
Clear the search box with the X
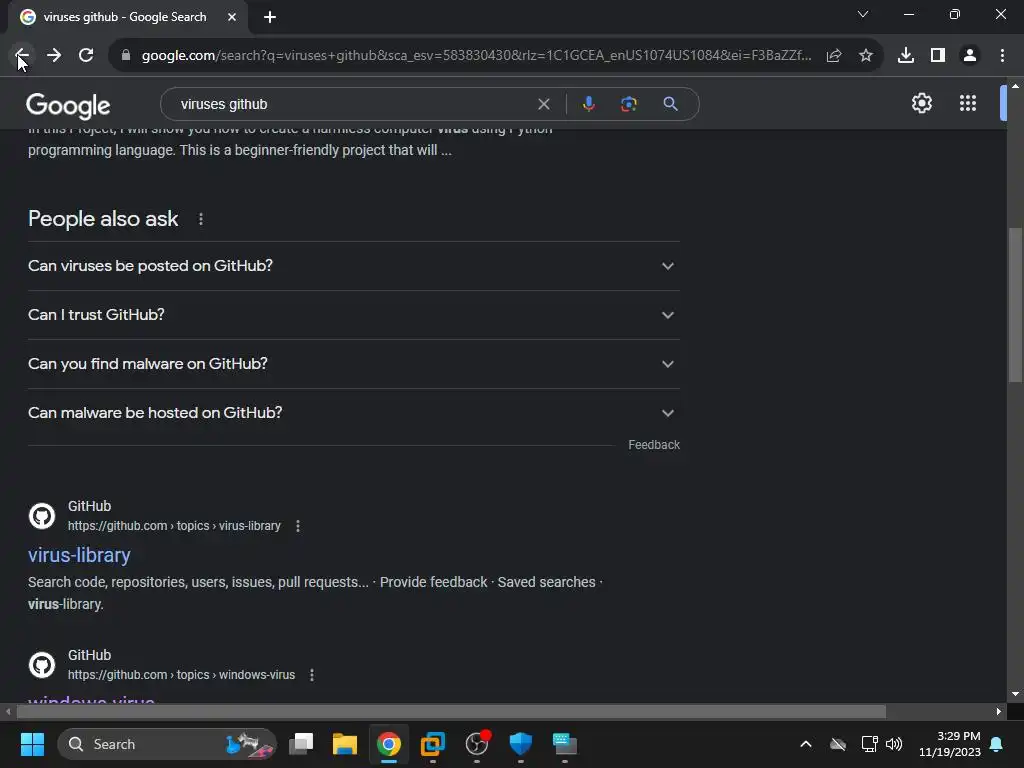coord(543,104)
